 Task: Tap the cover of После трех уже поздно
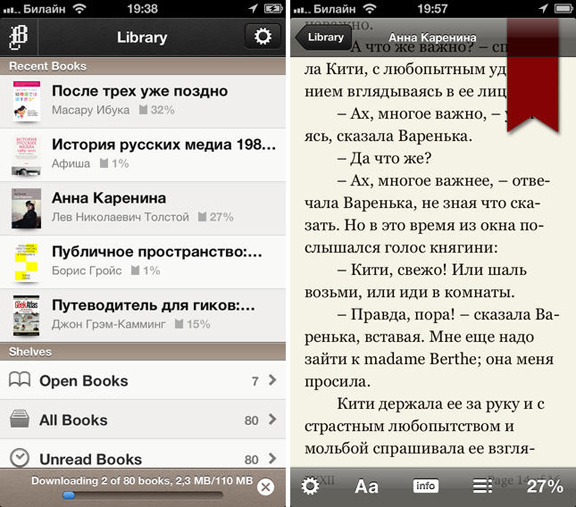[26, 101]
